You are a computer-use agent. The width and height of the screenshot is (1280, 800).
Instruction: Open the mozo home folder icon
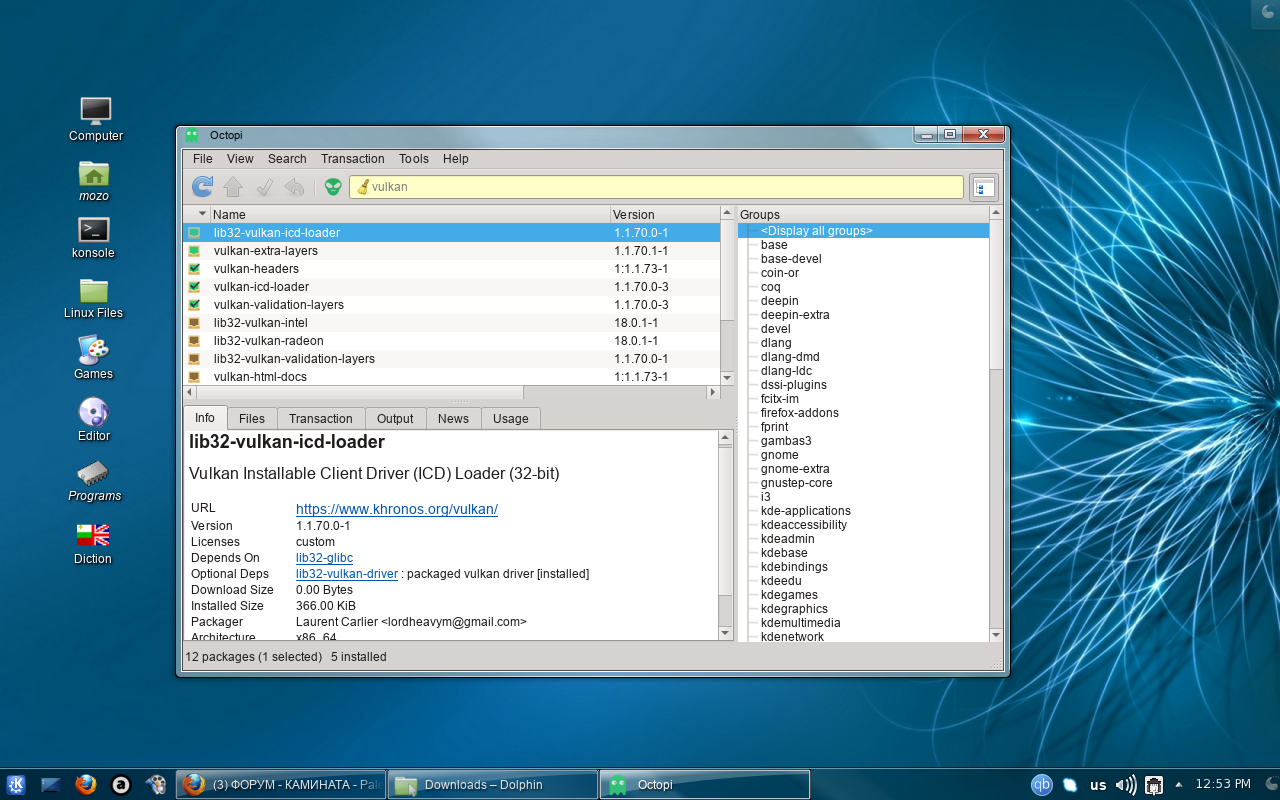coord(94,173)
